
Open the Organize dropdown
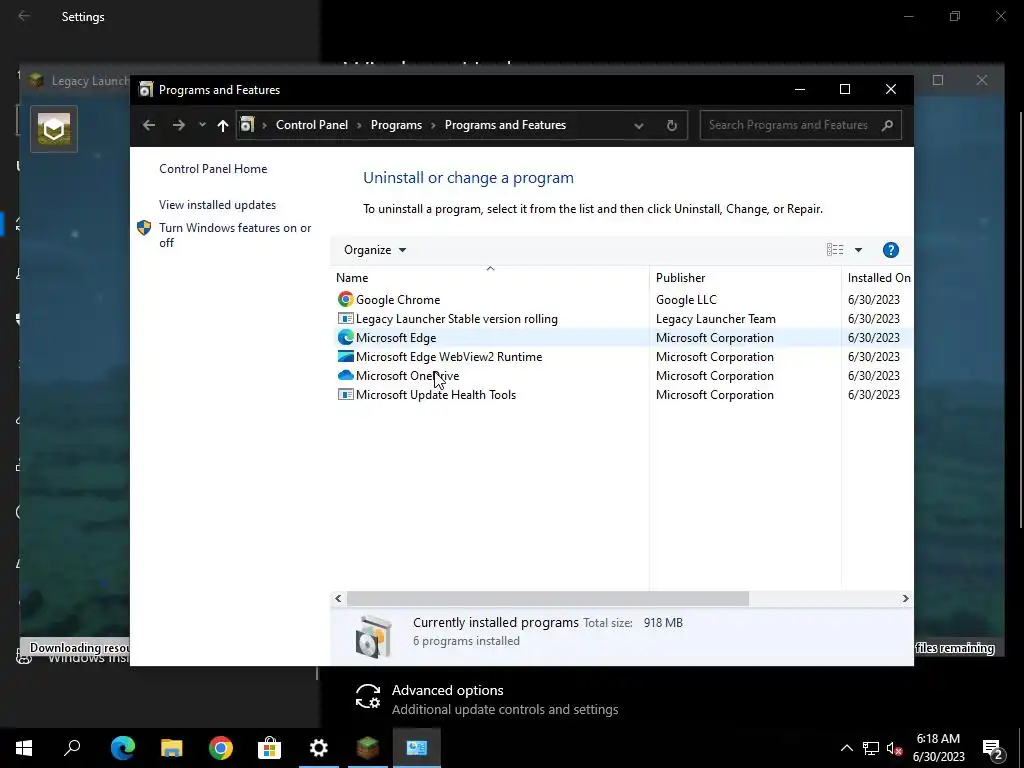(x=375, y=250)
